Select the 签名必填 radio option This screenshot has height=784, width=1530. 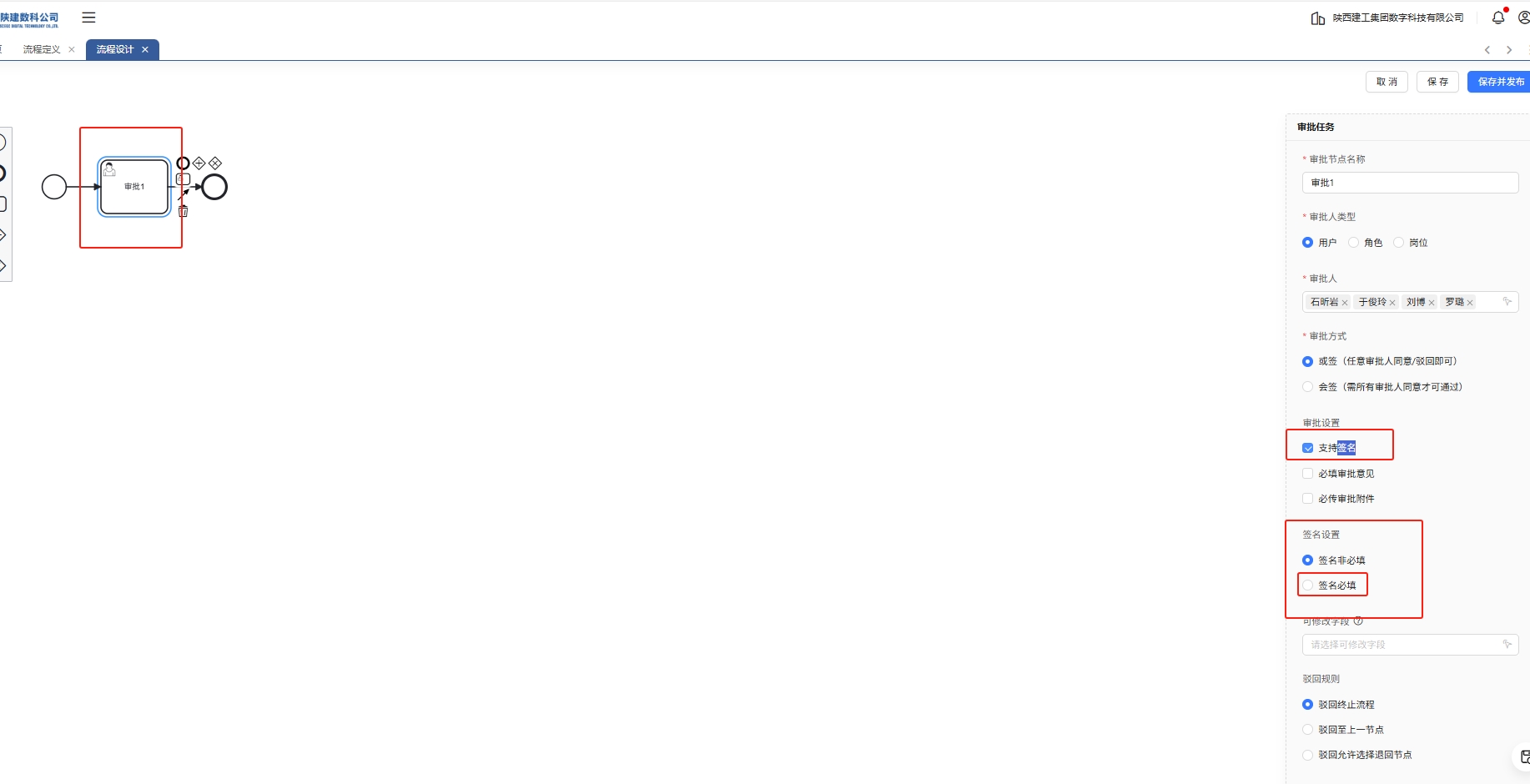click(x=1308, y=585)
